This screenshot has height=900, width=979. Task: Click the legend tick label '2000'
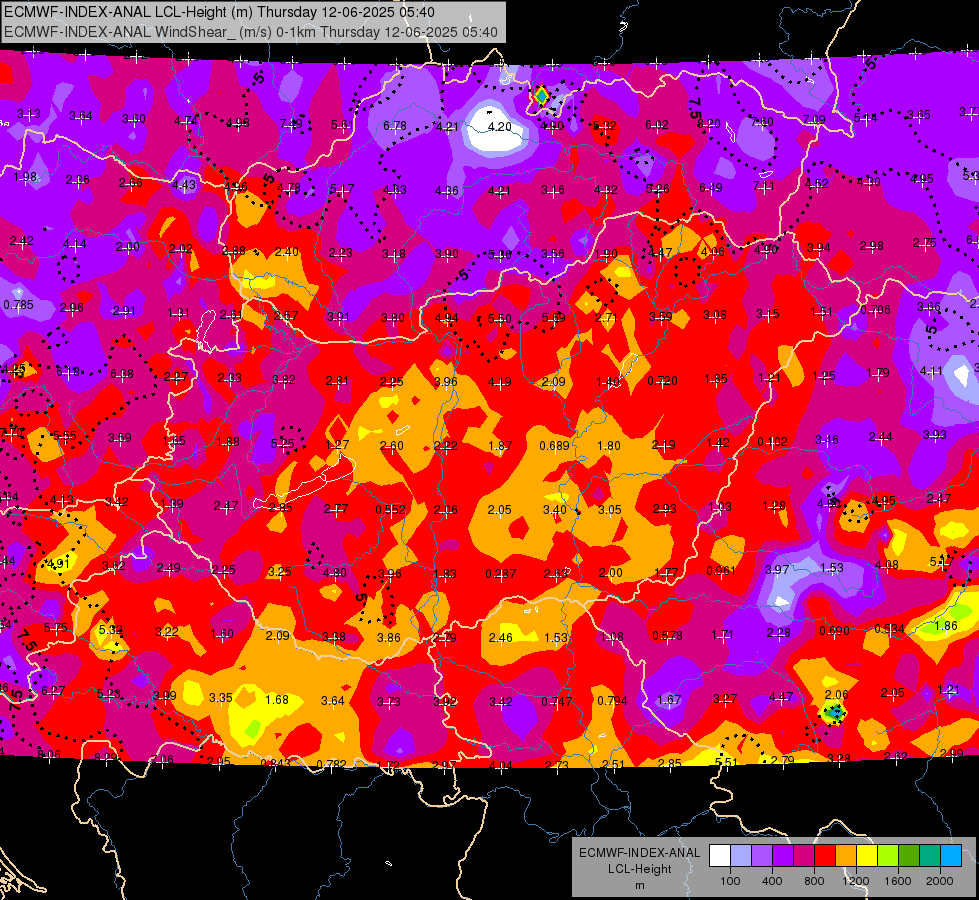click(940, 881)
